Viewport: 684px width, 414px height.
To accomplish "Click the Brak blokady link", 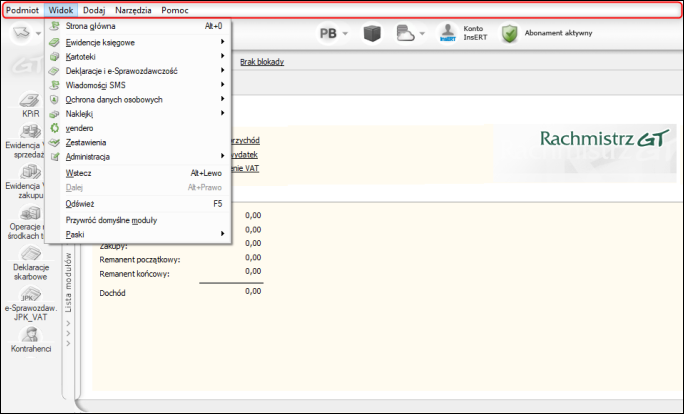I will click(262, 62).
